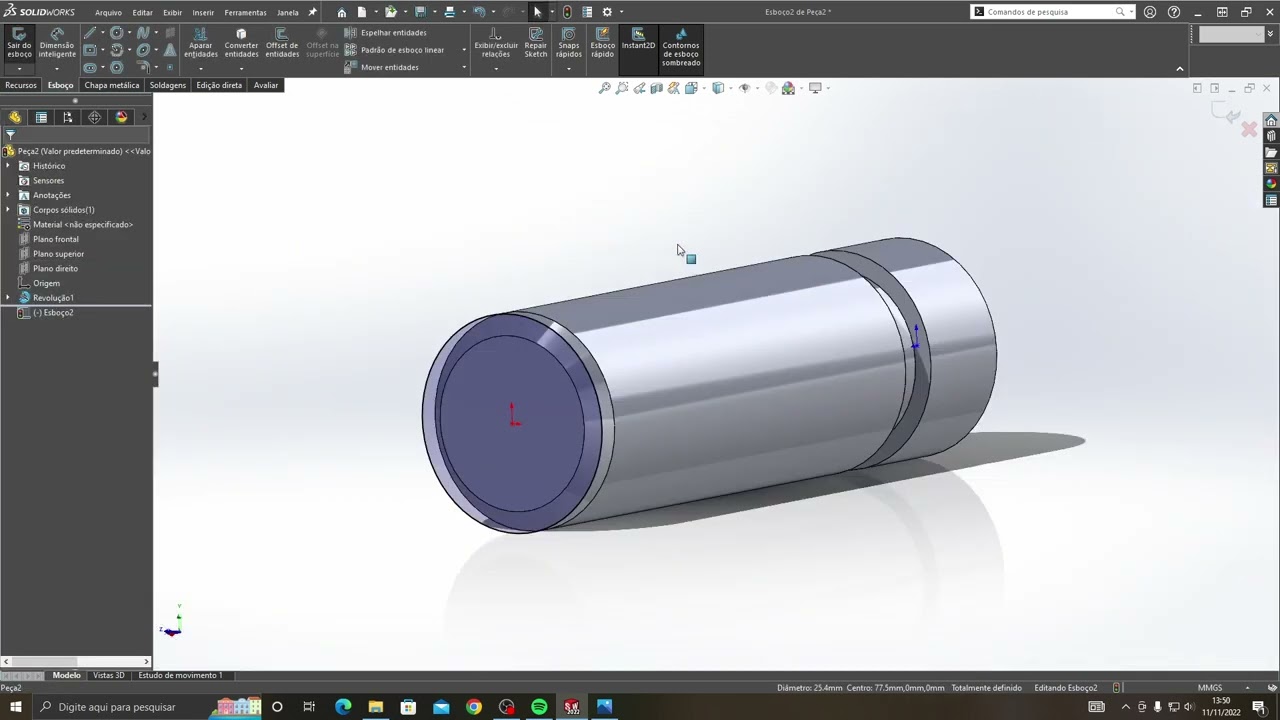Click Zoom to Fit in view toolbar
The height and width of the screenshot is (720, 1280).
pyautogui.click(x=604, y=88)
